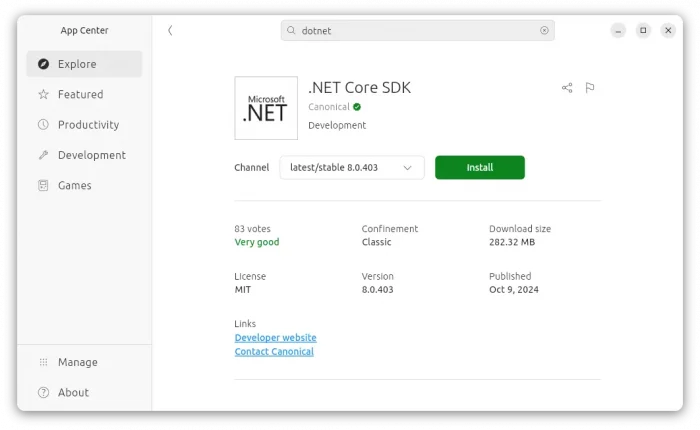700x430 pixels.
Task: Open the Featured section
Action: pyautogui.click(x=84, y=94)
